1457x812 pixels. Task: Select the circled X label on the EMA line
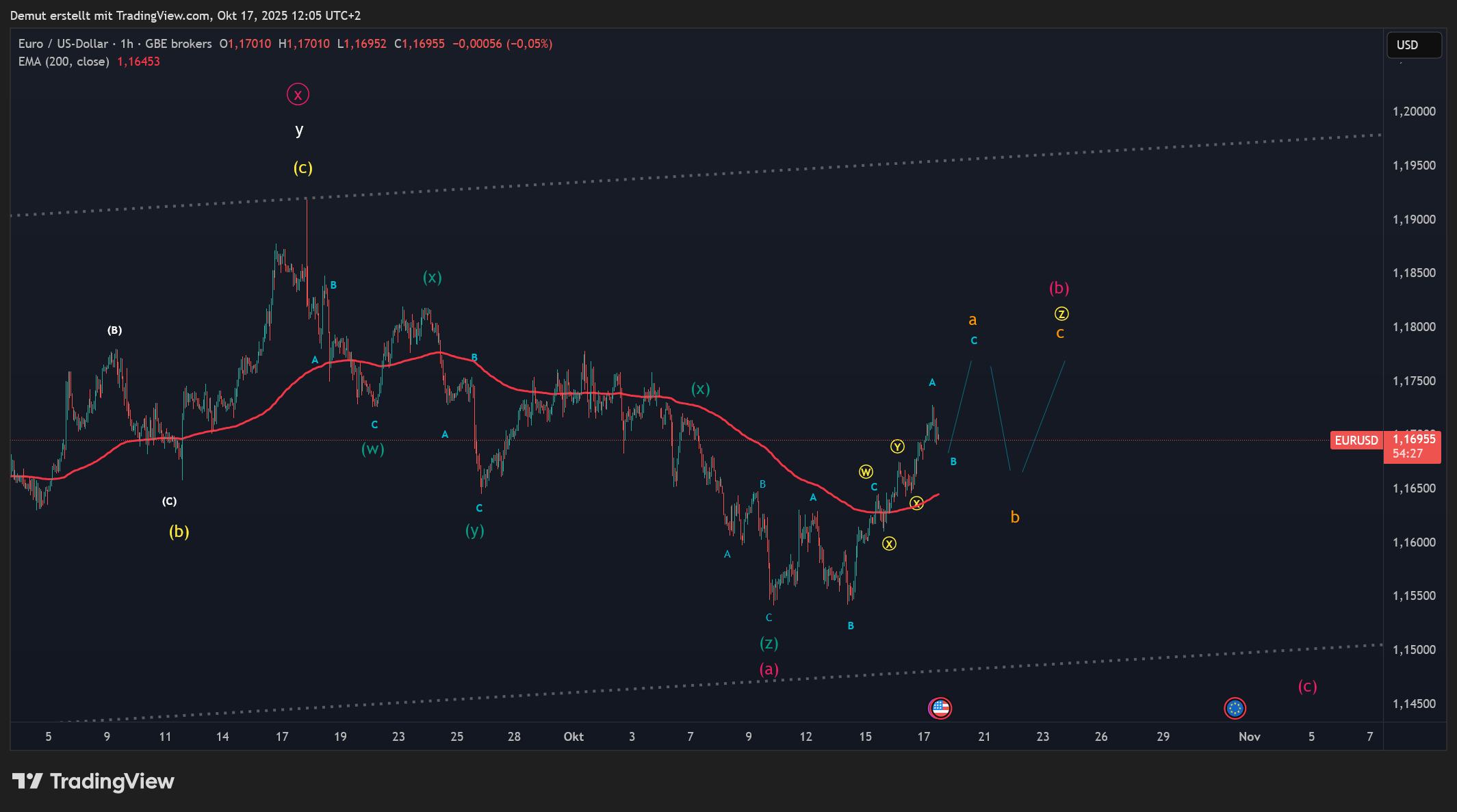pos(916,503)
